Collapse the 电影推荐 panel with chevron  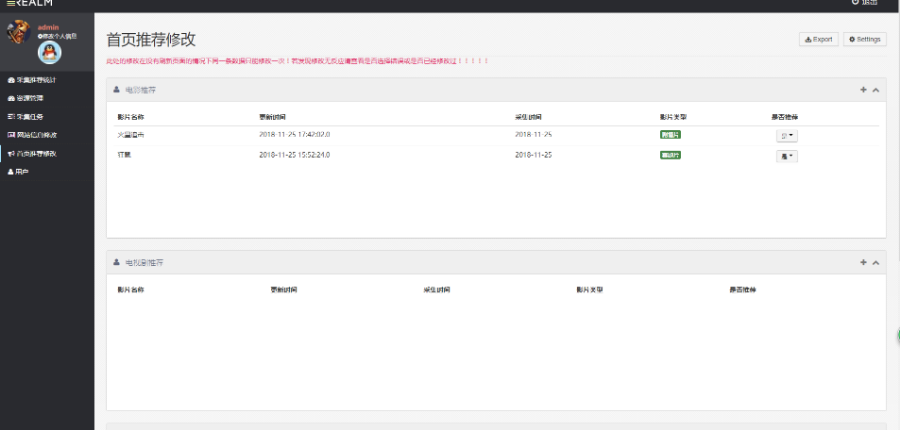pyautogui.click(x=876, y=90)
